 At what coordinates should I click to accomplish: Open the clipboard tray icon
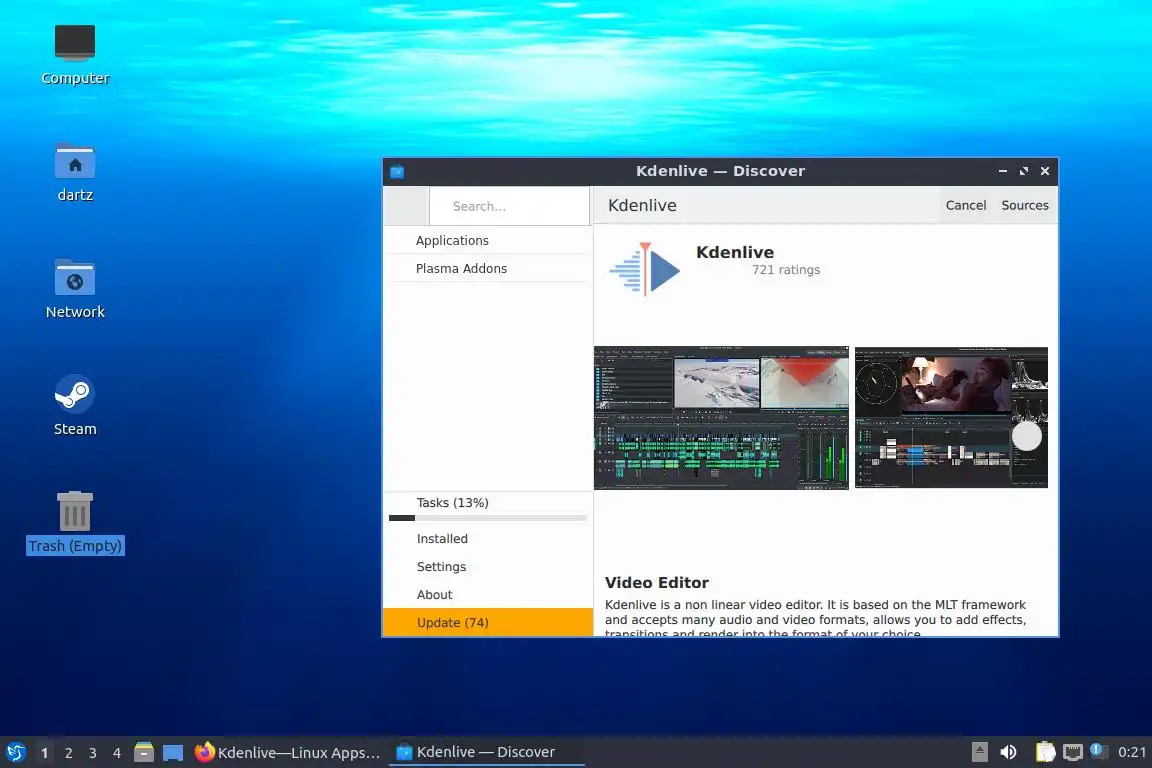pyautogui.click(x=1045, y=752)
